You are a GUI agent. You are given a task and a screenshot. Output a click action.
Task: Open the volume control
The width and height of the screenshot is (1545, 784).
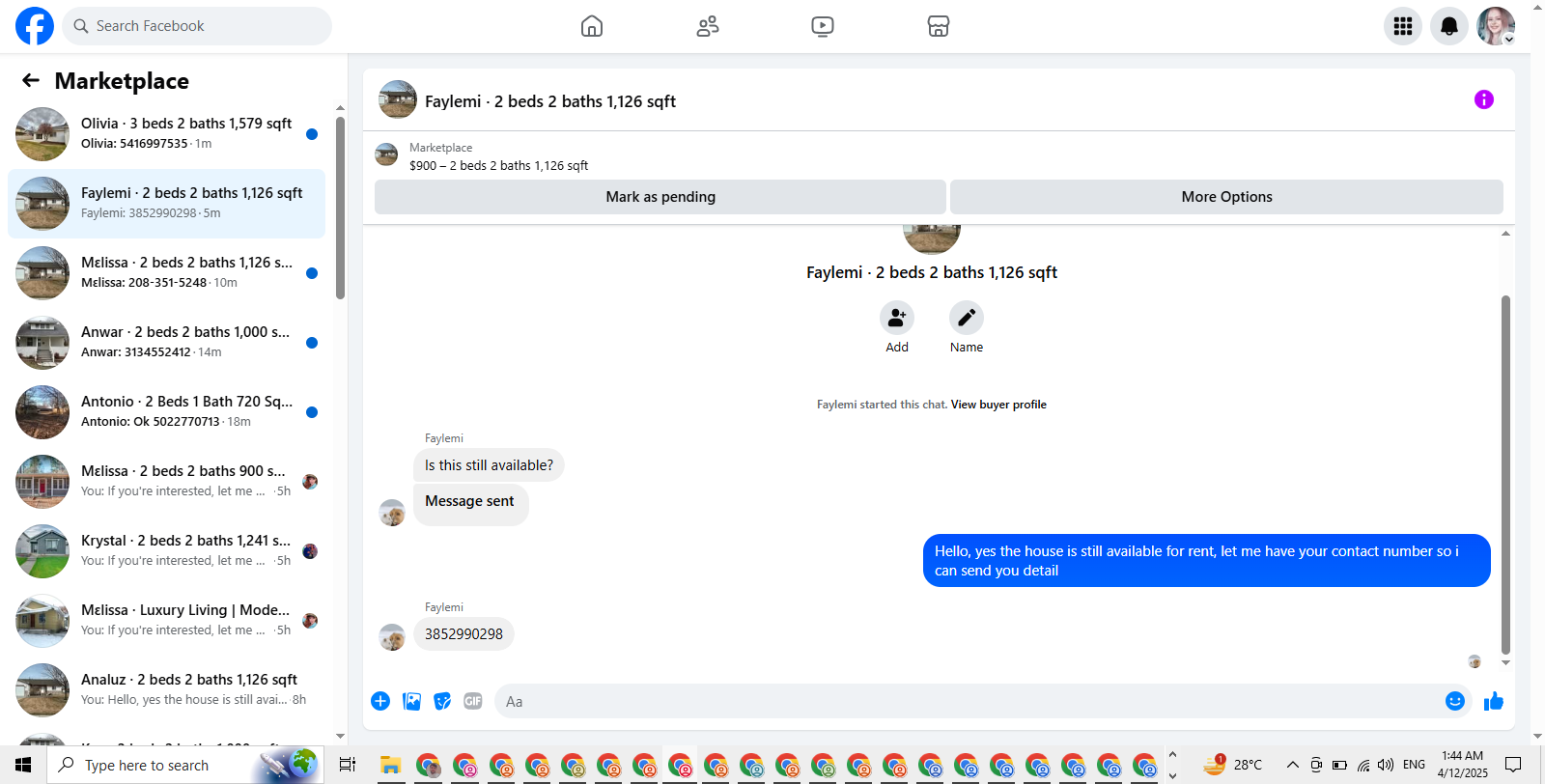click(1386, 765)
